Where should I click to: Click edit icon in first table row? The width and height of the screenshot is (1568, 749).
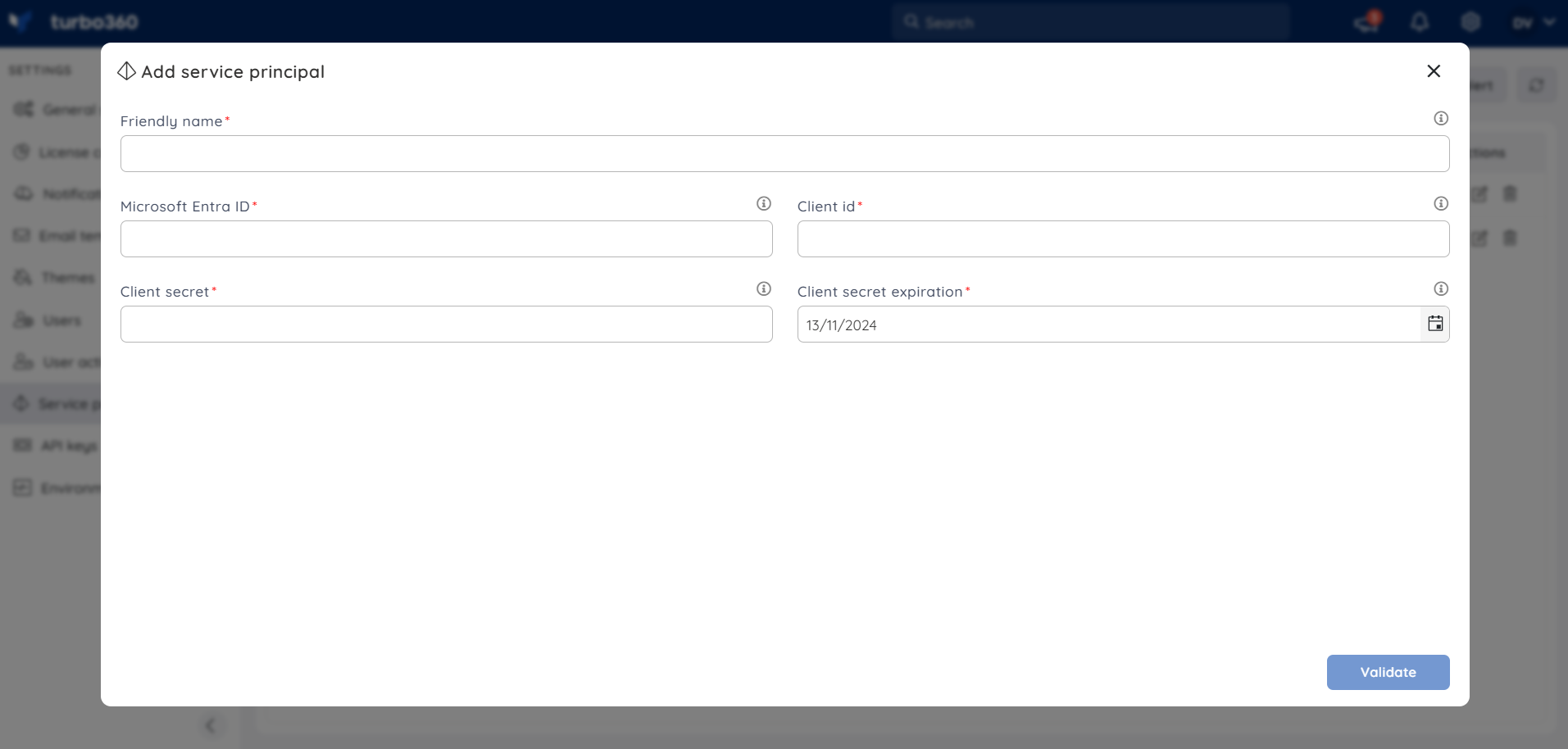coord(1479,194)
